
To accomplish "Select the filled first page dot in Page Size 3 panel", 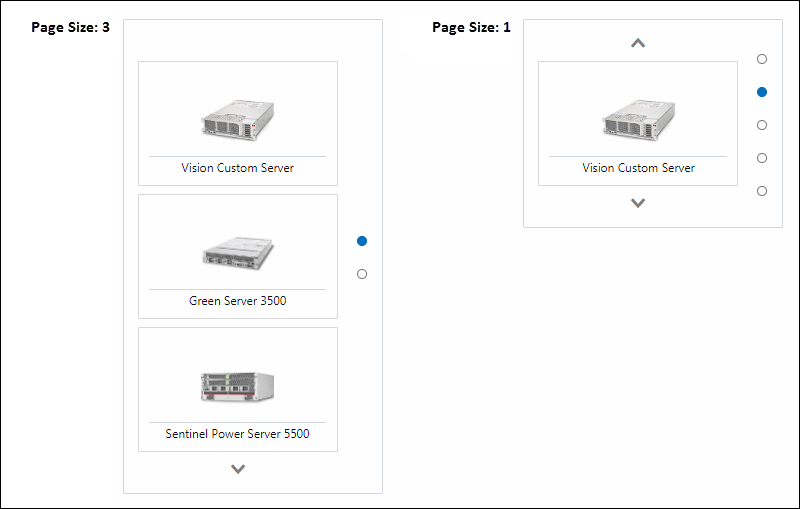I will tap(362, 241).
